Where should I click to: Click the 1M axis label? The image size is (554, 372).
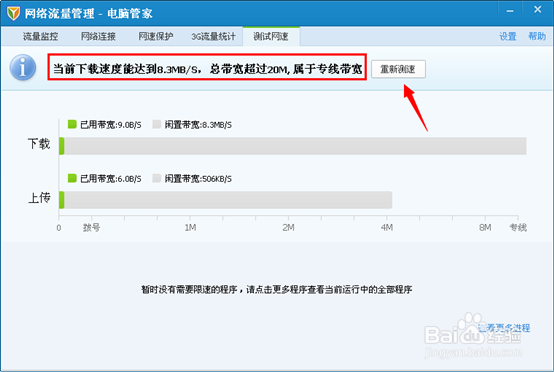tap(190, 228)
